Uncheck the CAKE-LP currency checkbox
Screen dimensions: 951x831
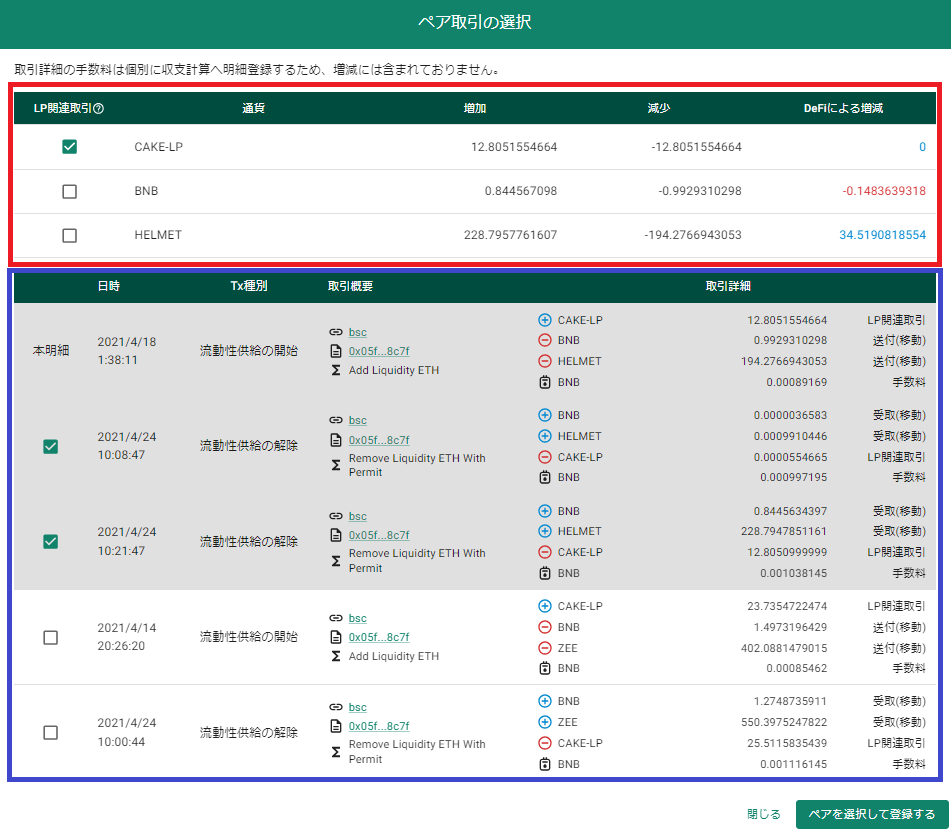pos(70,146)
